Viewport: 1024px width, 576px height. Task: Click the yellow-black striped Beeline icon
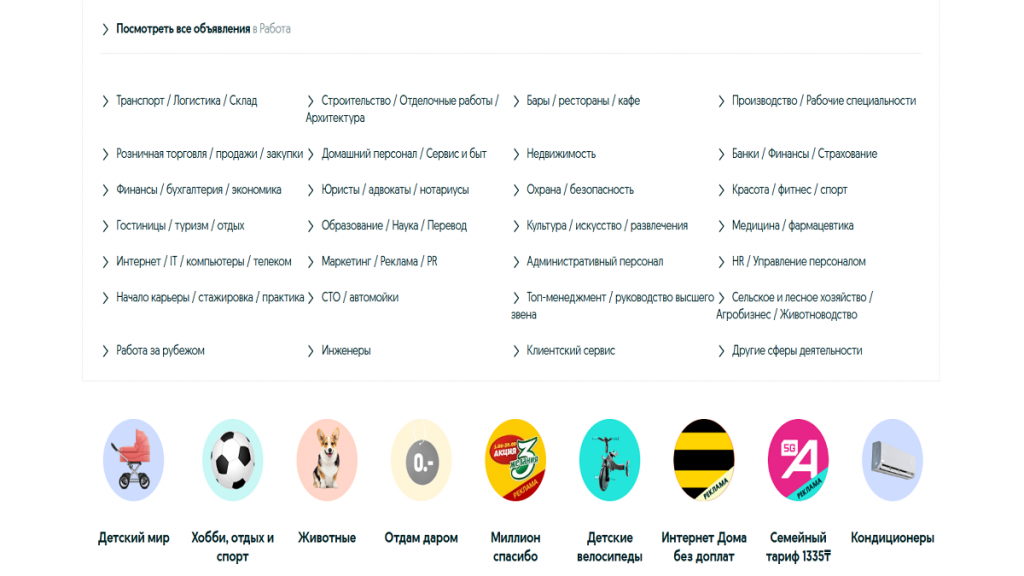coord(704,460)
